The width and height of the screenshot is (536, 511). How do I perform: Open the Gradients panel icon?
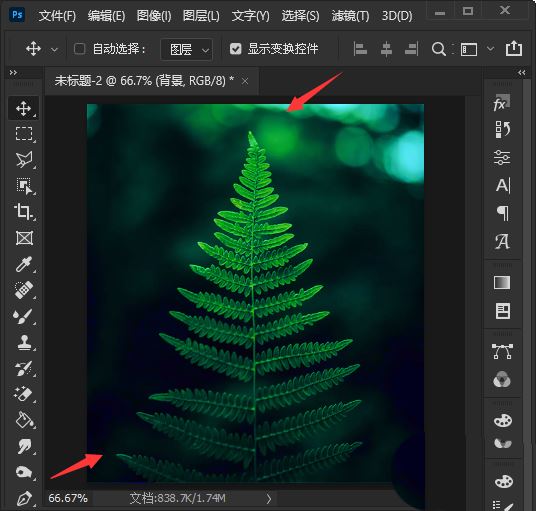click(502, 283)
